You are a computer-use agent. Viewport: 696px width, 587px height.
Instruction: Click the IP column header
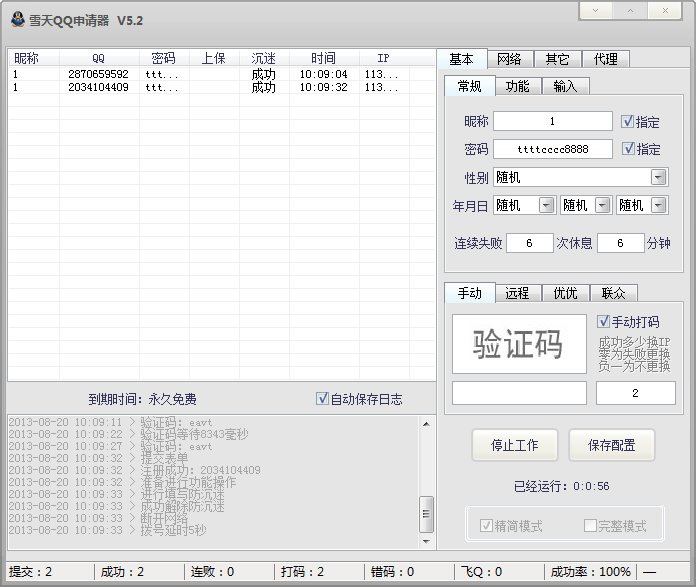point(384,58)
